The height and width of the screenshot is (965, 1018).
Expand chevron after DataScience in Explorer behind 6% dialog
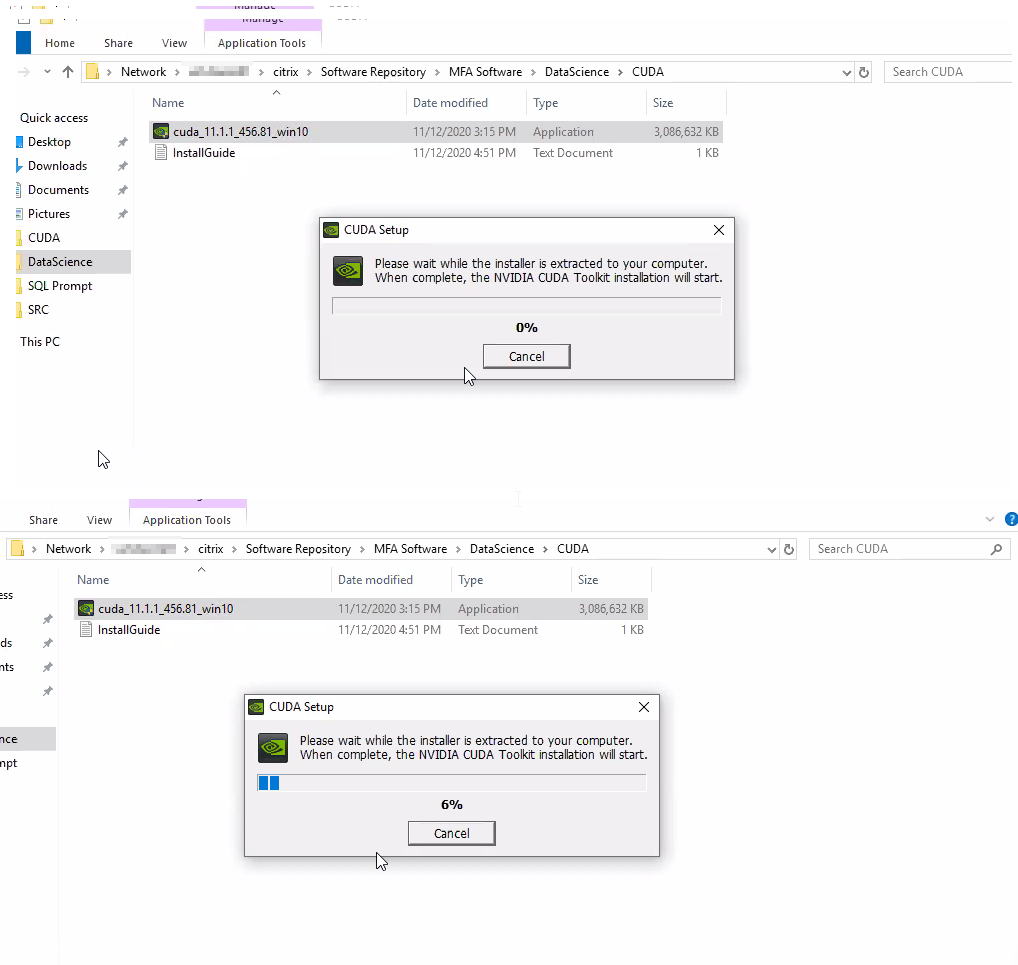tap(545, 549)
